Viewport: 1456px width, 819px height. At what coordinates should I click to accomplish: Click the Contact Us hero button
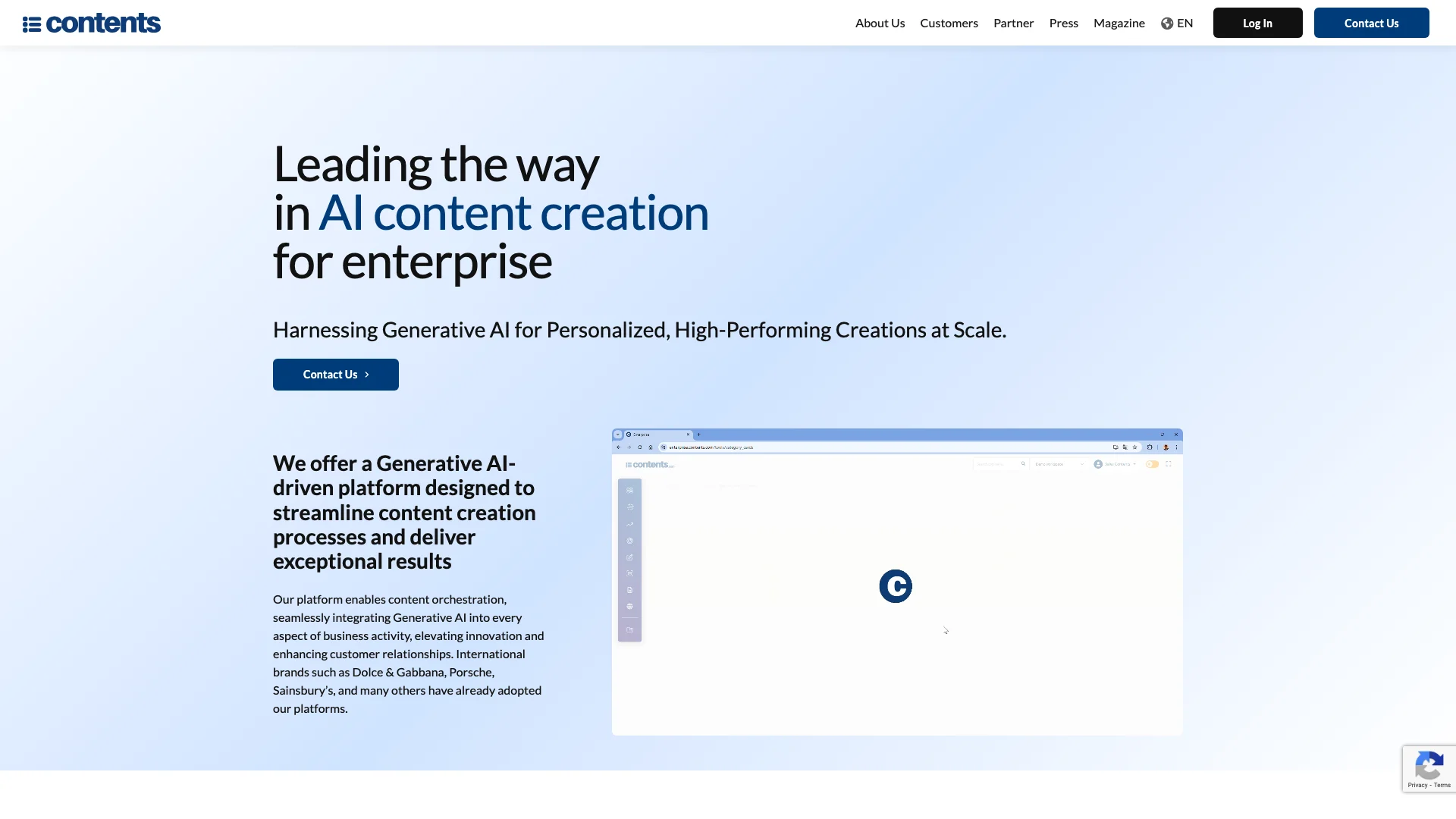[x=335, y=374]
